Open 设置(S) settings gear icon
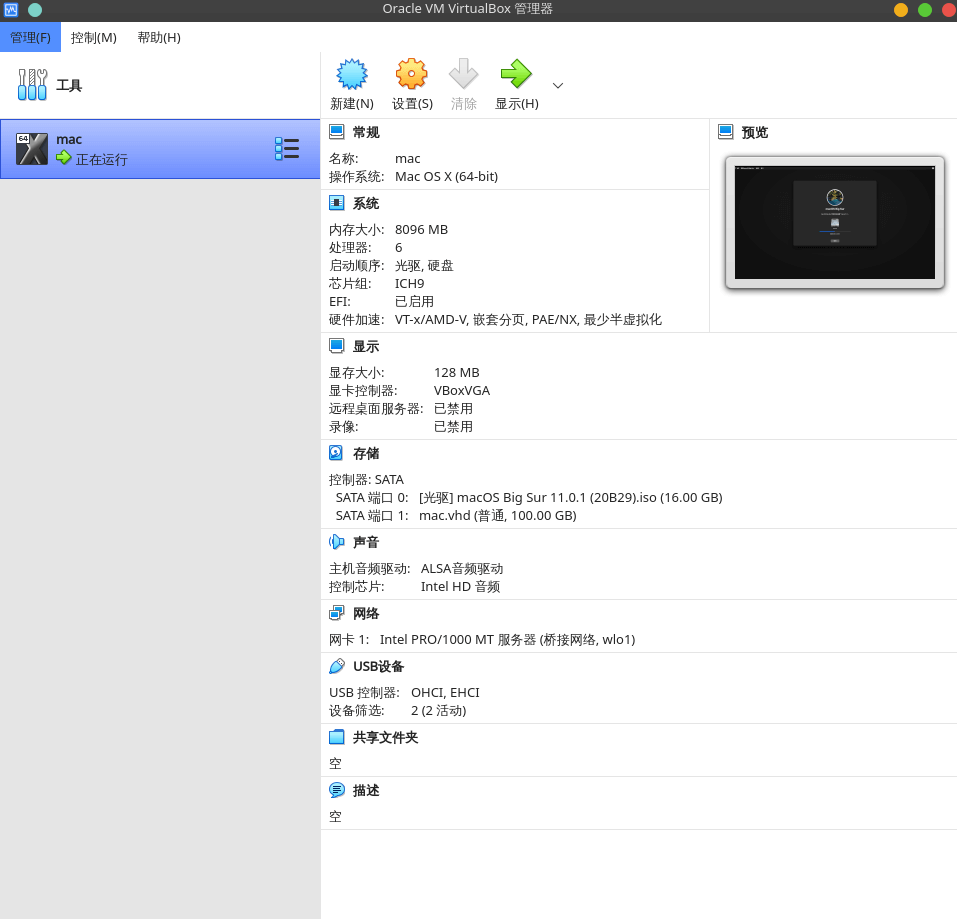957x919 pixels. coord(412,74)
